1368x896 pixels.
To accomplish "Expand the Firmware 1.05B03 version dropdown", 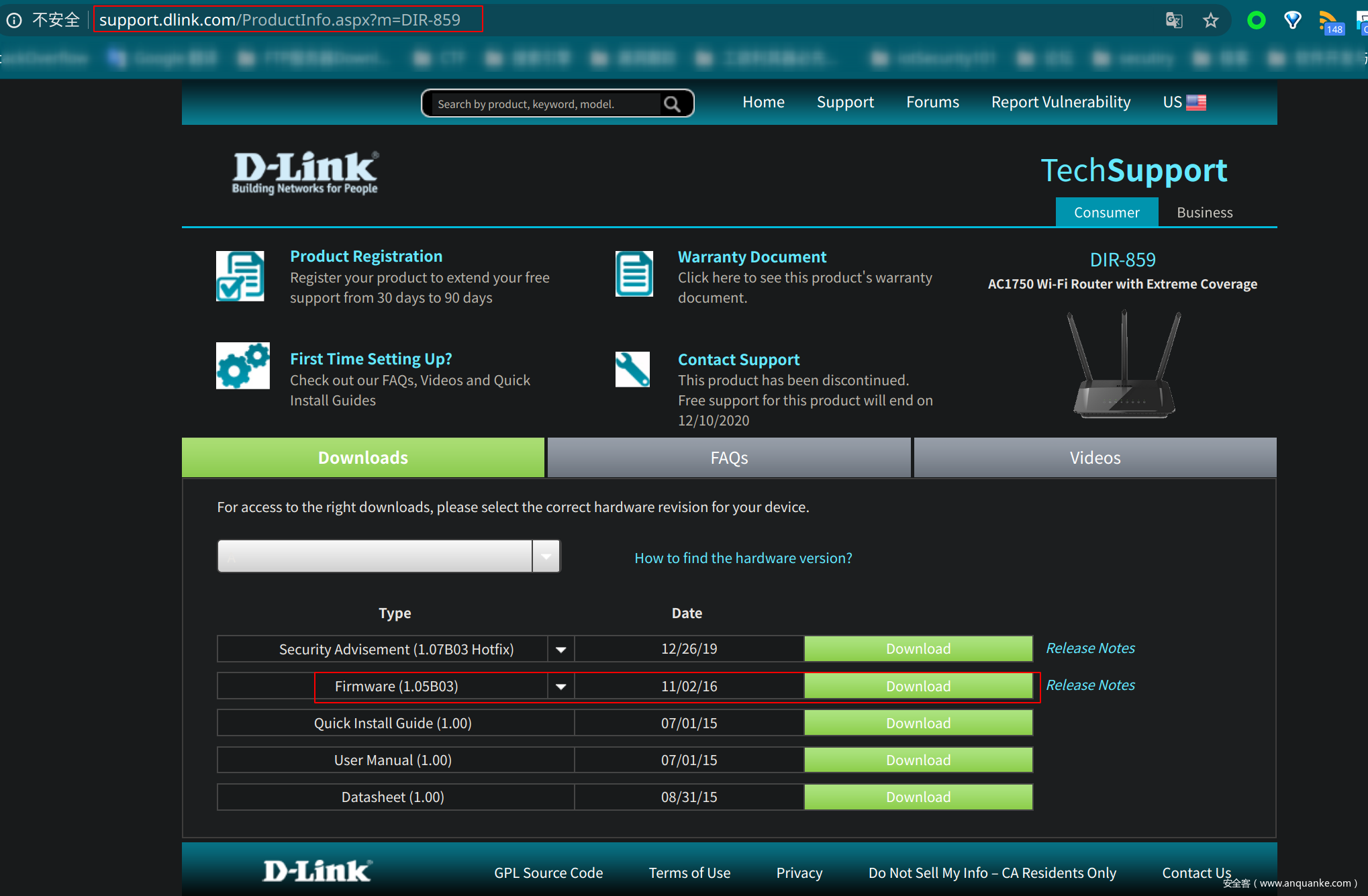I will tap(560, 687).
